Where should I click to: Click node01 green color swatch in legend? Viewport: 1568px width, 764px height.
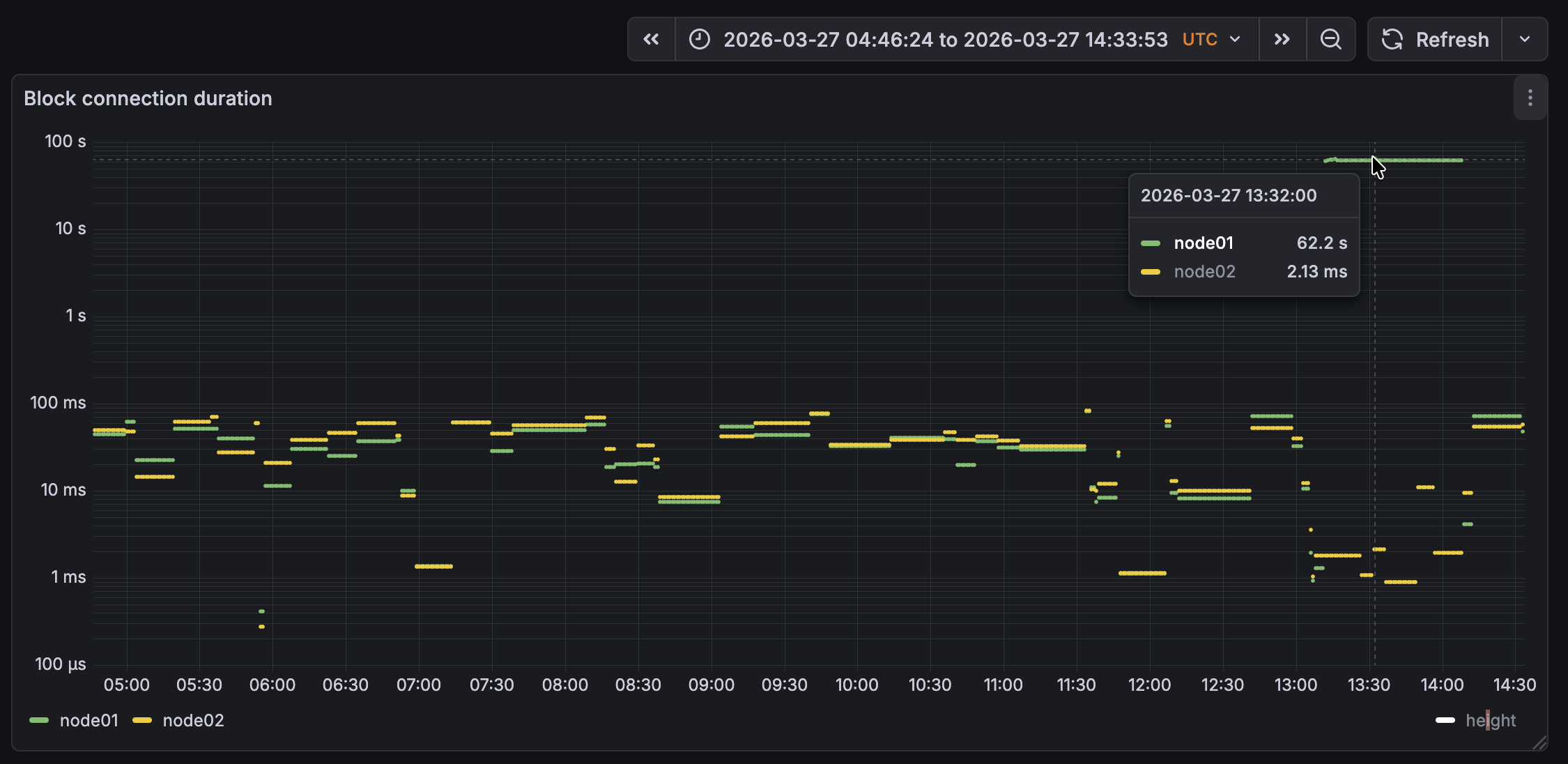(x=39, y=720)
